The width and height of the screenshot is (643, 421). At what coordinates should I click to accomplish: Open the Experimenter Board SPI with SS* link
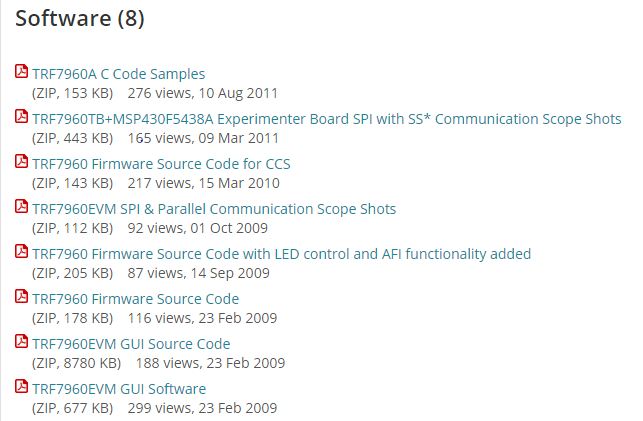click(326, 119)
